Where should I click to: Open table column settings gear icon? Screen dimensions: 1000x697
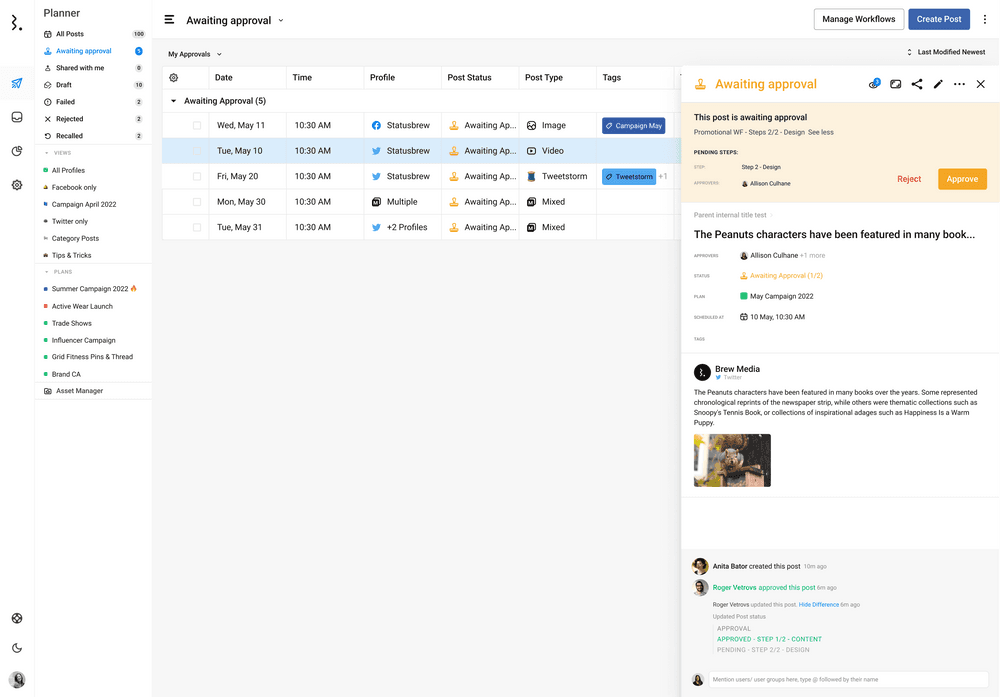(x=174, y=78)
